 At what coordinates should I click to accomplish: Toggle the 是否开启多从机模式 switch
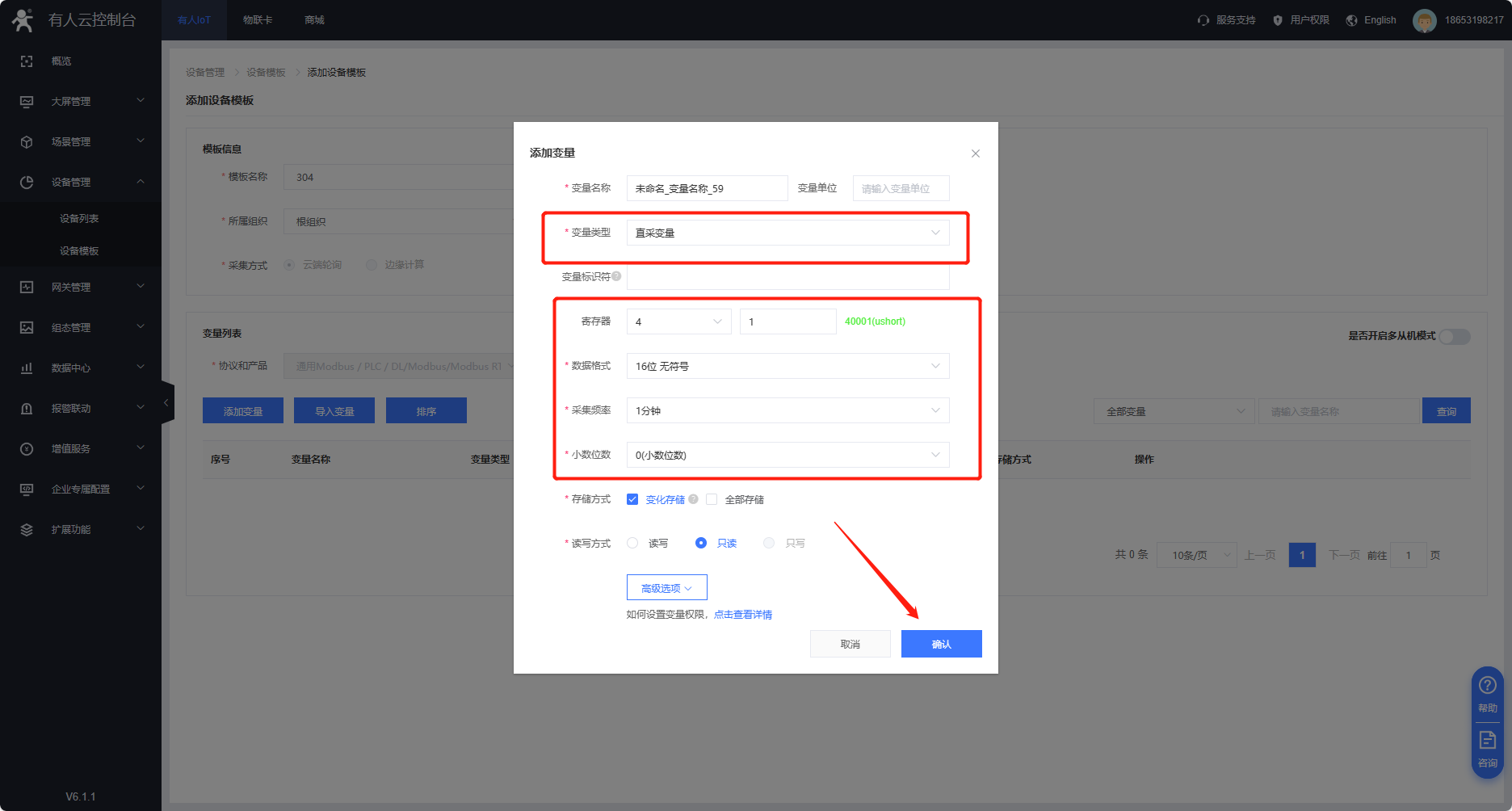click(1454, 336)
